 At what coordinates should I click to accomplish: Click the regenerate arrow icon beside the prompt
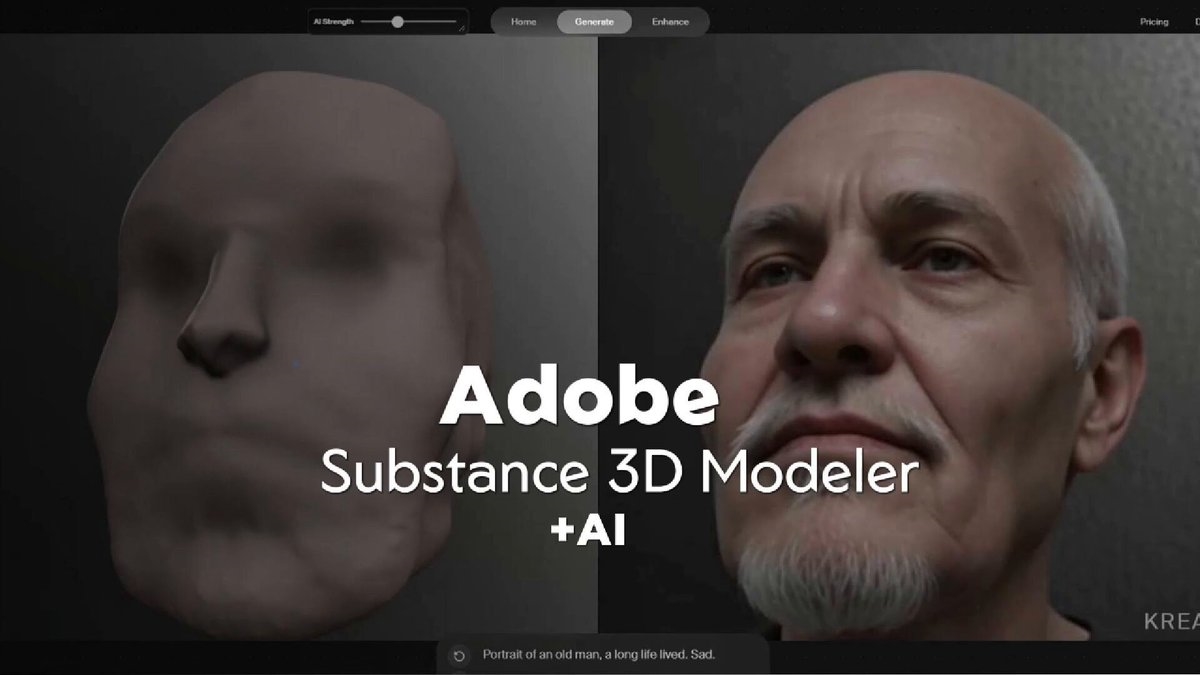click(459, 656)
